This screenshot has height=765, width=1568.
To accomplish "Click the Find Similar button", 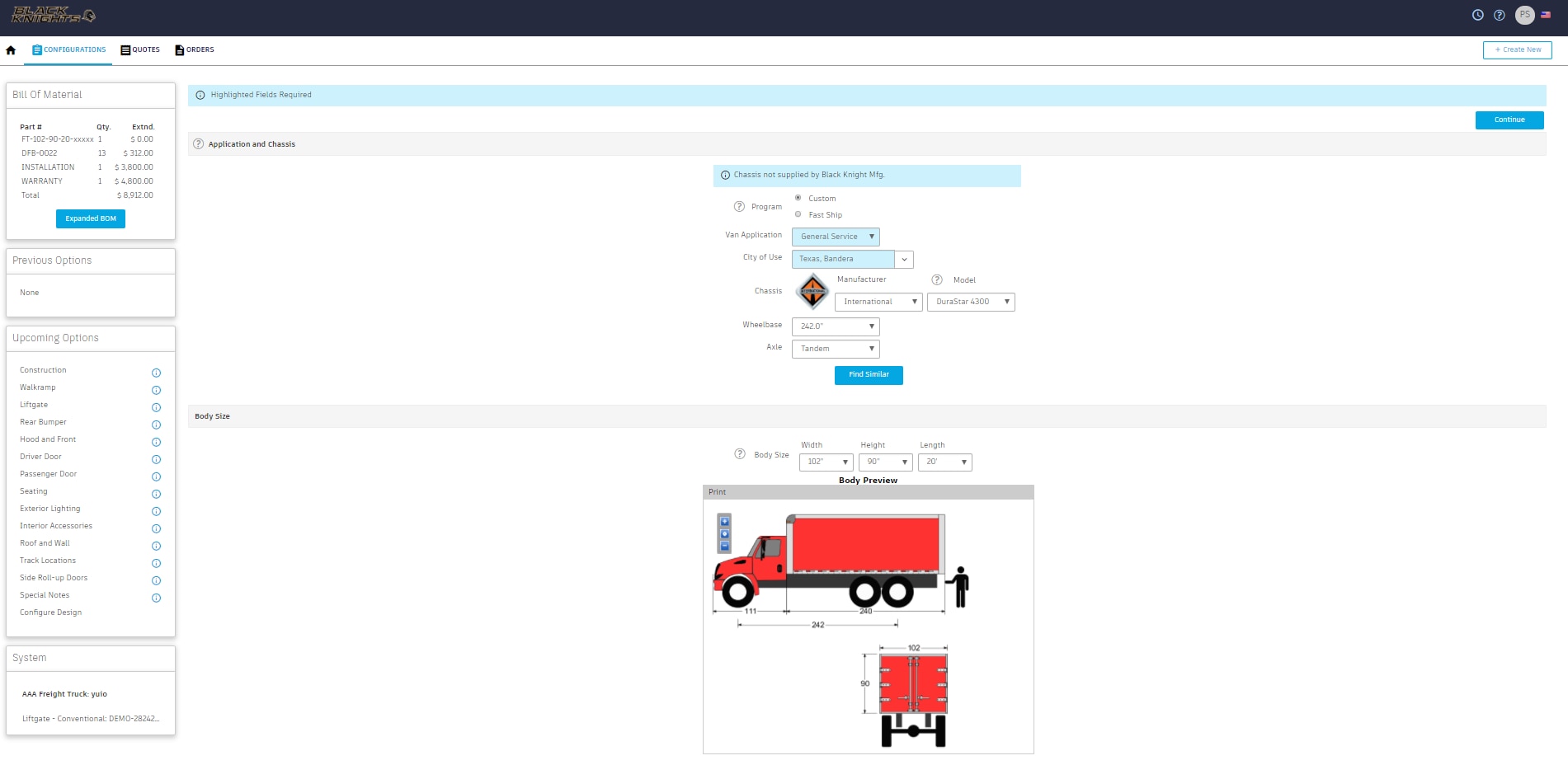I will pos(869,375).
